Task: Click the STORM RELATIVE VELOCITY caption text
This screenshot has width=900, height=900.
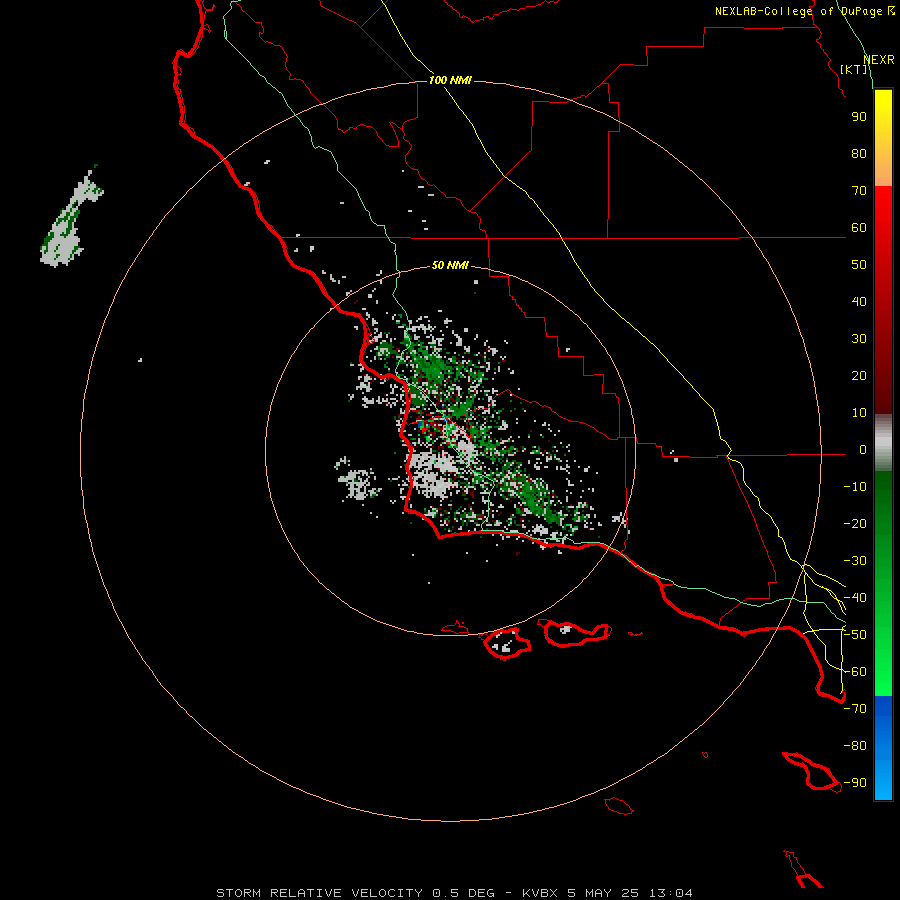Action: point(320,893)
